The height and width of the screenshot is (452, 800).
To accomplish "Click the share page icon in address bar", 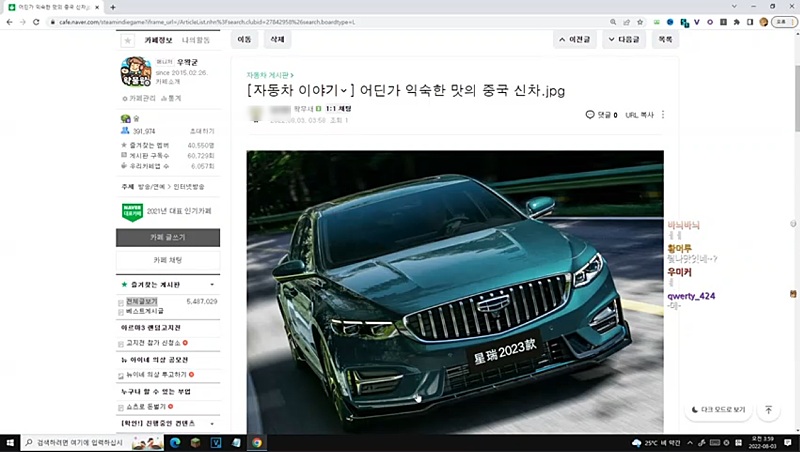I will (x=627, y=22).
